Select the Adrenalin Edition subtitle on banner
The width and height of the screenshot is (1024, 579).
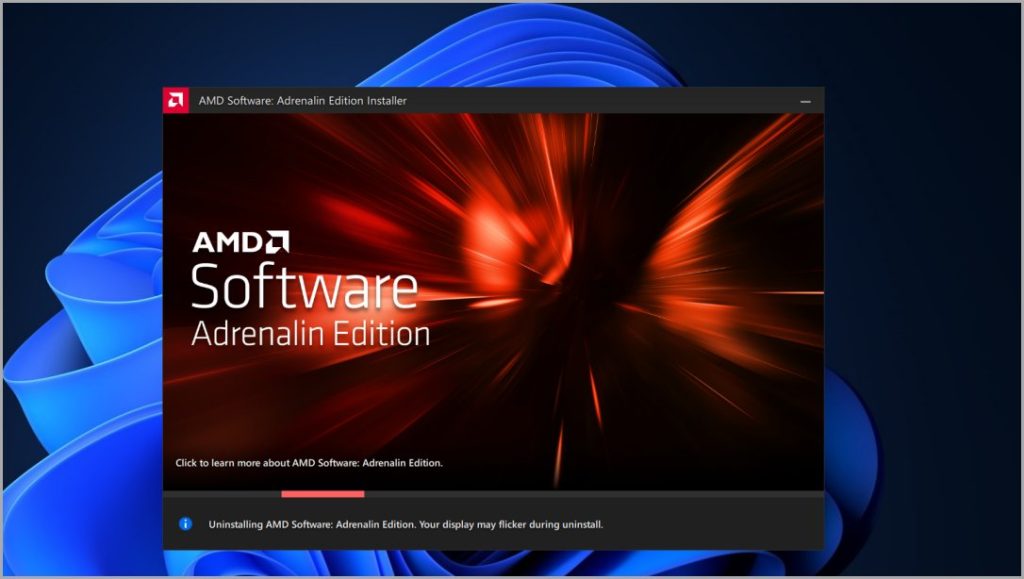[311, 334]
